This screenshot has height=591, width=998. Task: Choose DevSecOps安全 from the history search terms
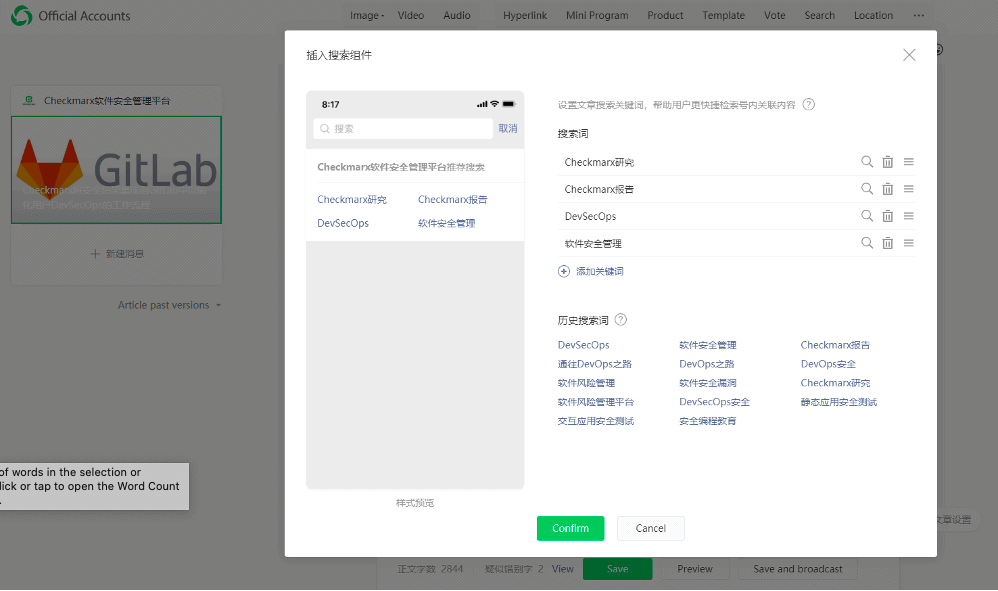(714, 402)
